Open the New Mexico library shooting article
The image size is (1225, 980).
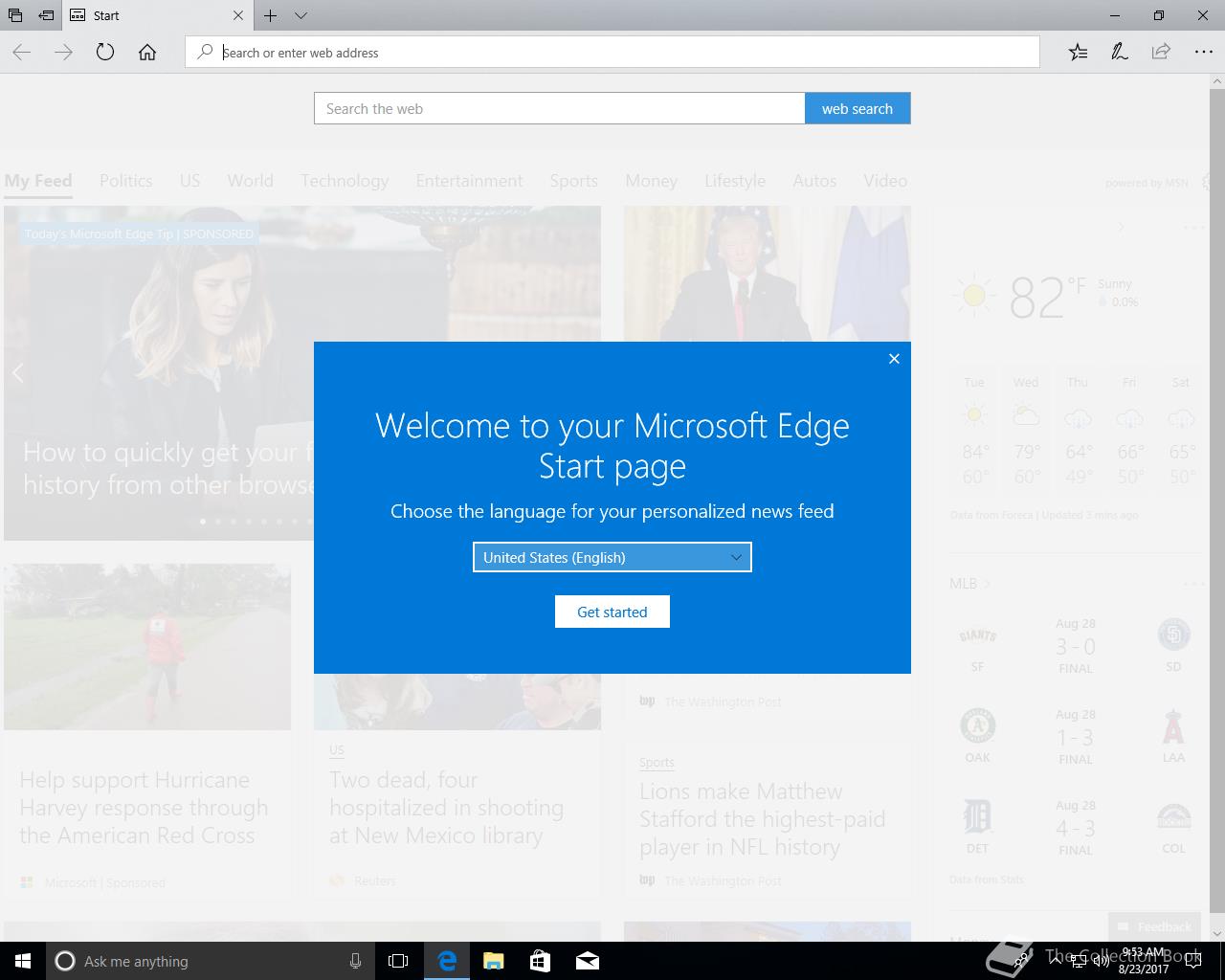coord(446,808)
